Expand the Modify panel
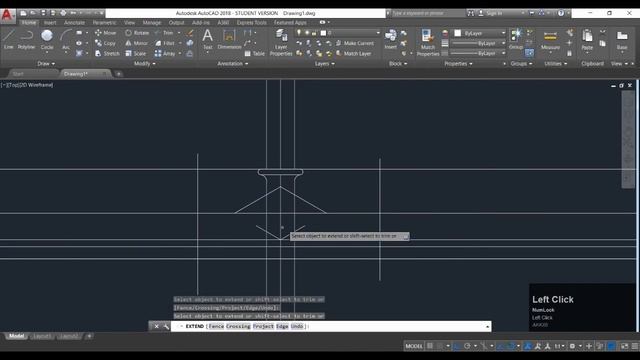Screen dimensions: 640x360 (144, 64)
